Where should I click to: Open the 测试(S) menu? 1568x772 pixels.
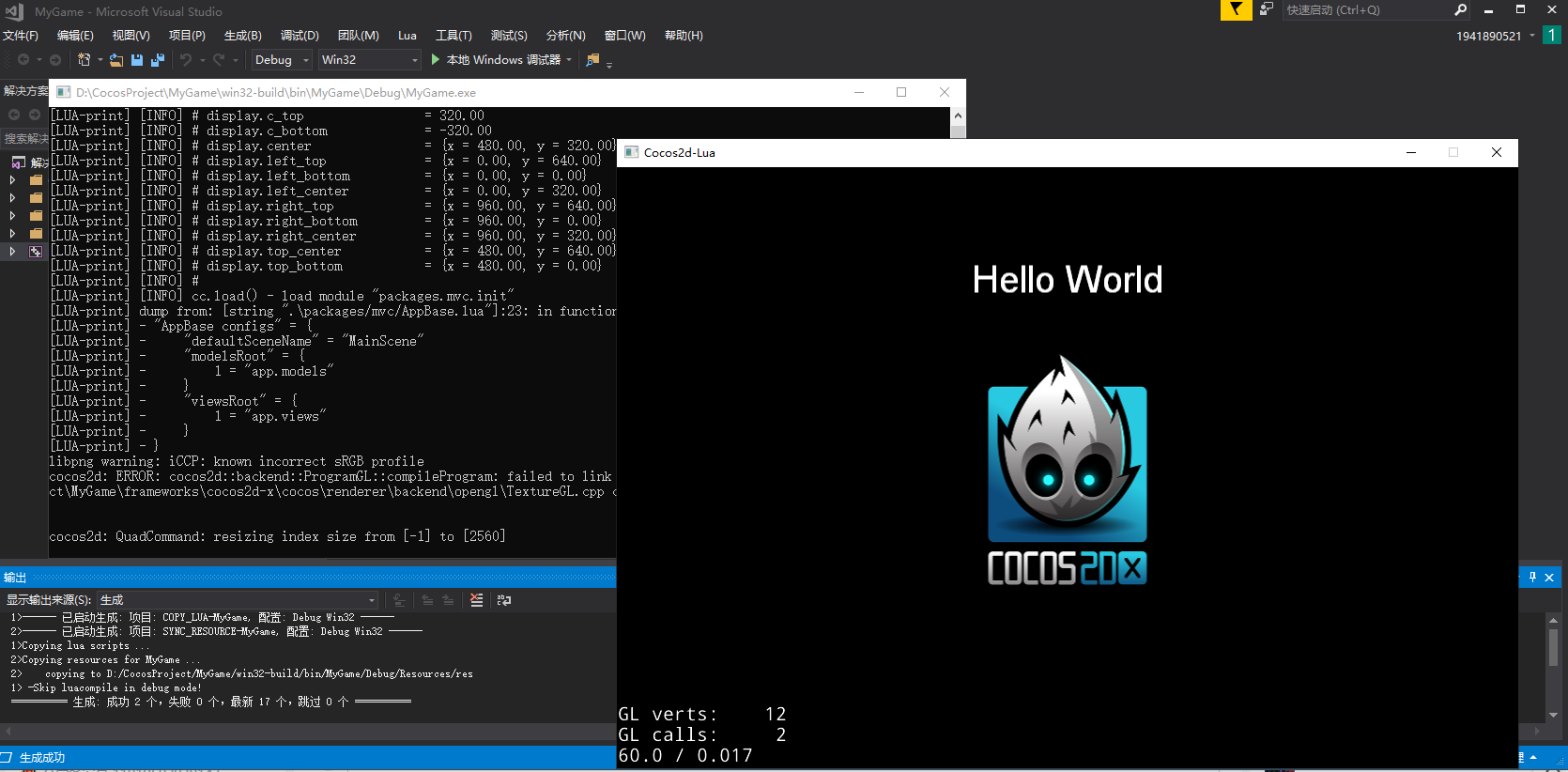point(509,36)
